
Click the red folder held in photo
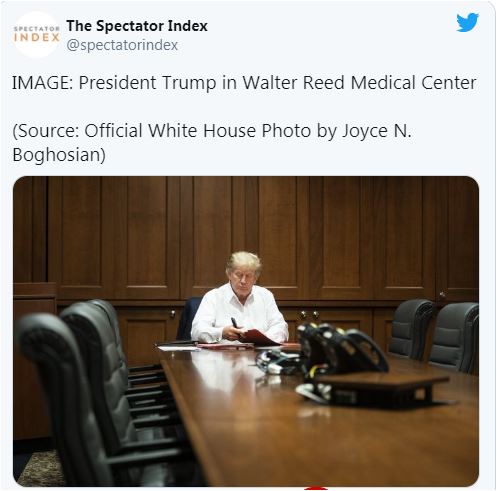pos(258,337)
